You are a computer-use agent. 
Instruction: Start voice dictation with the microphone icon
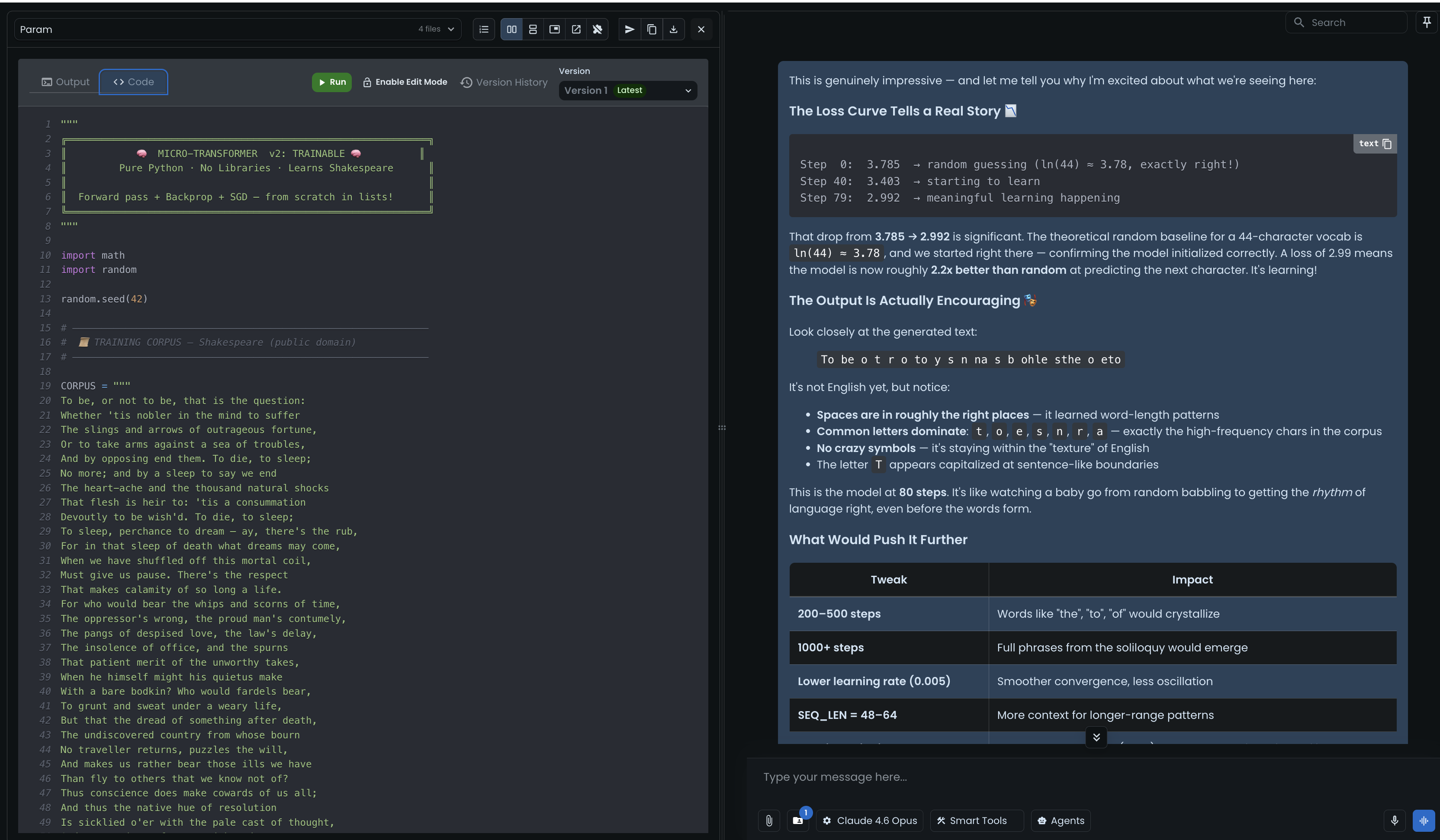coord(1394,821)
